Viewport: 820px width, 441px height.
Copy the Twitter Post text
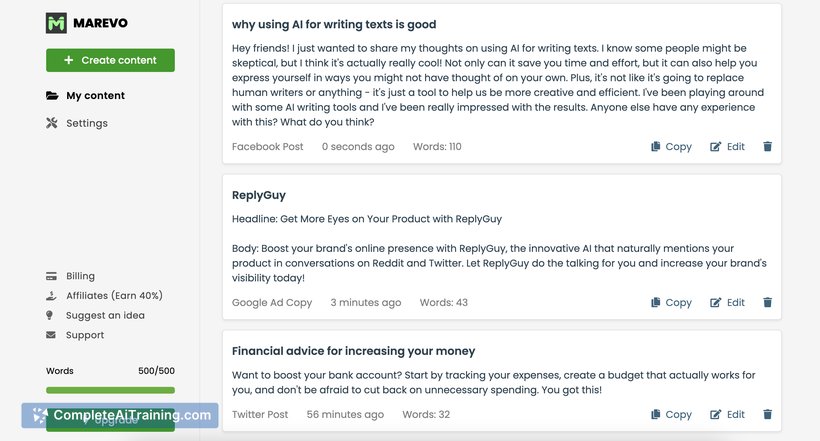(x=671, y=414)
